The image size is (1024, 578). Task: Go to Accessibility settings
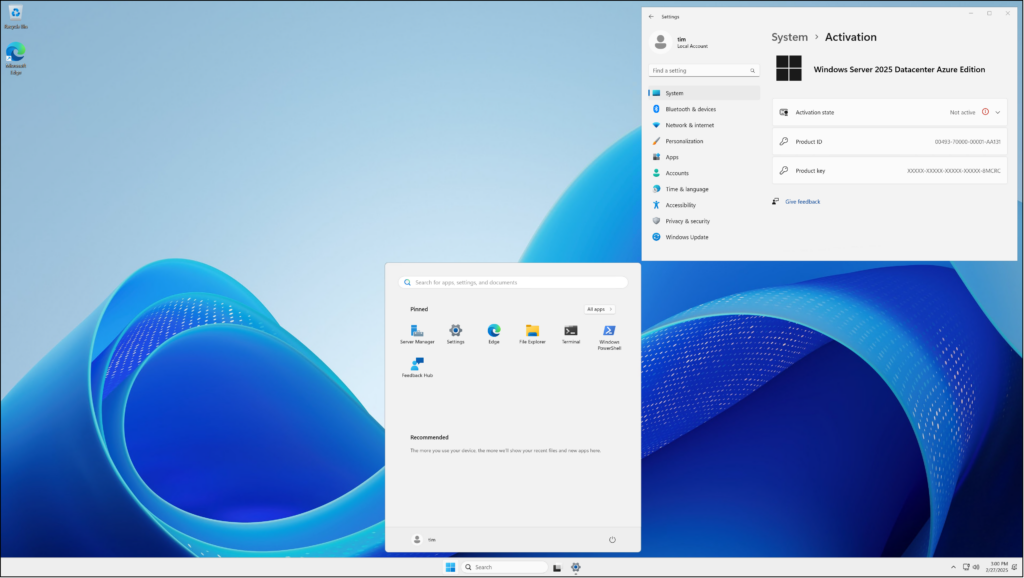pos(704,205)
